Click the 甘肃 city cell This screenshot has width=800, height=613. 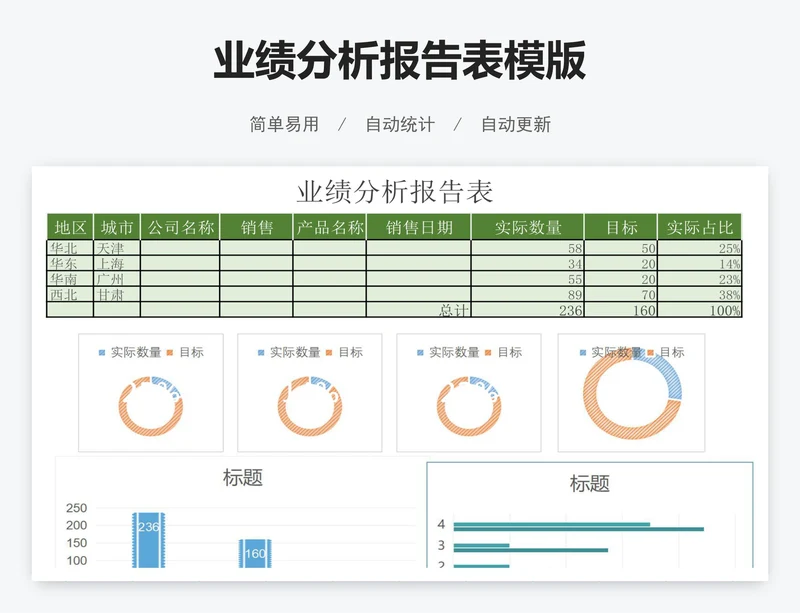coord(117,294)
